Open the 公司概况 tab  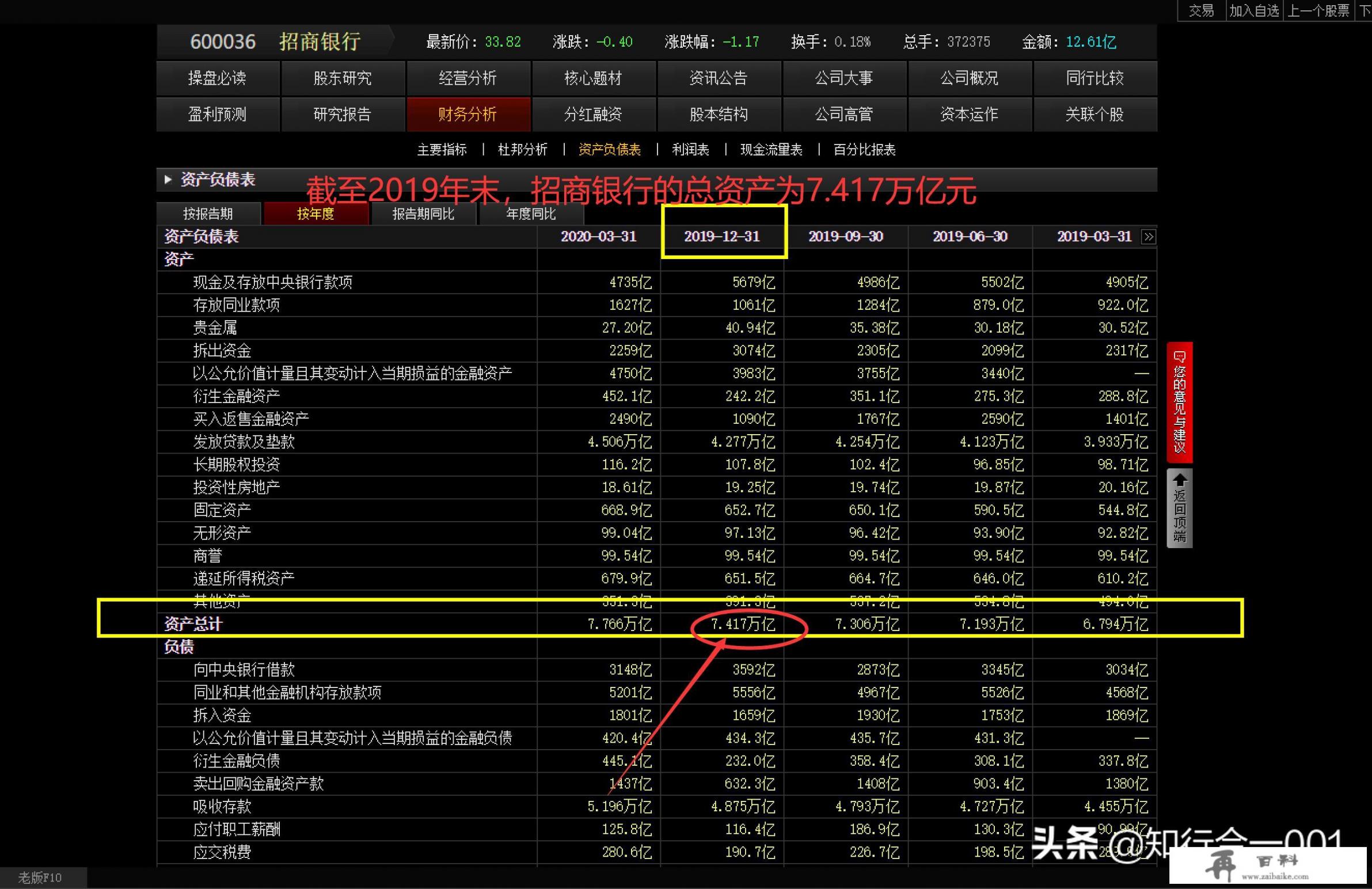pyautogui.click(x=969, y=78)
